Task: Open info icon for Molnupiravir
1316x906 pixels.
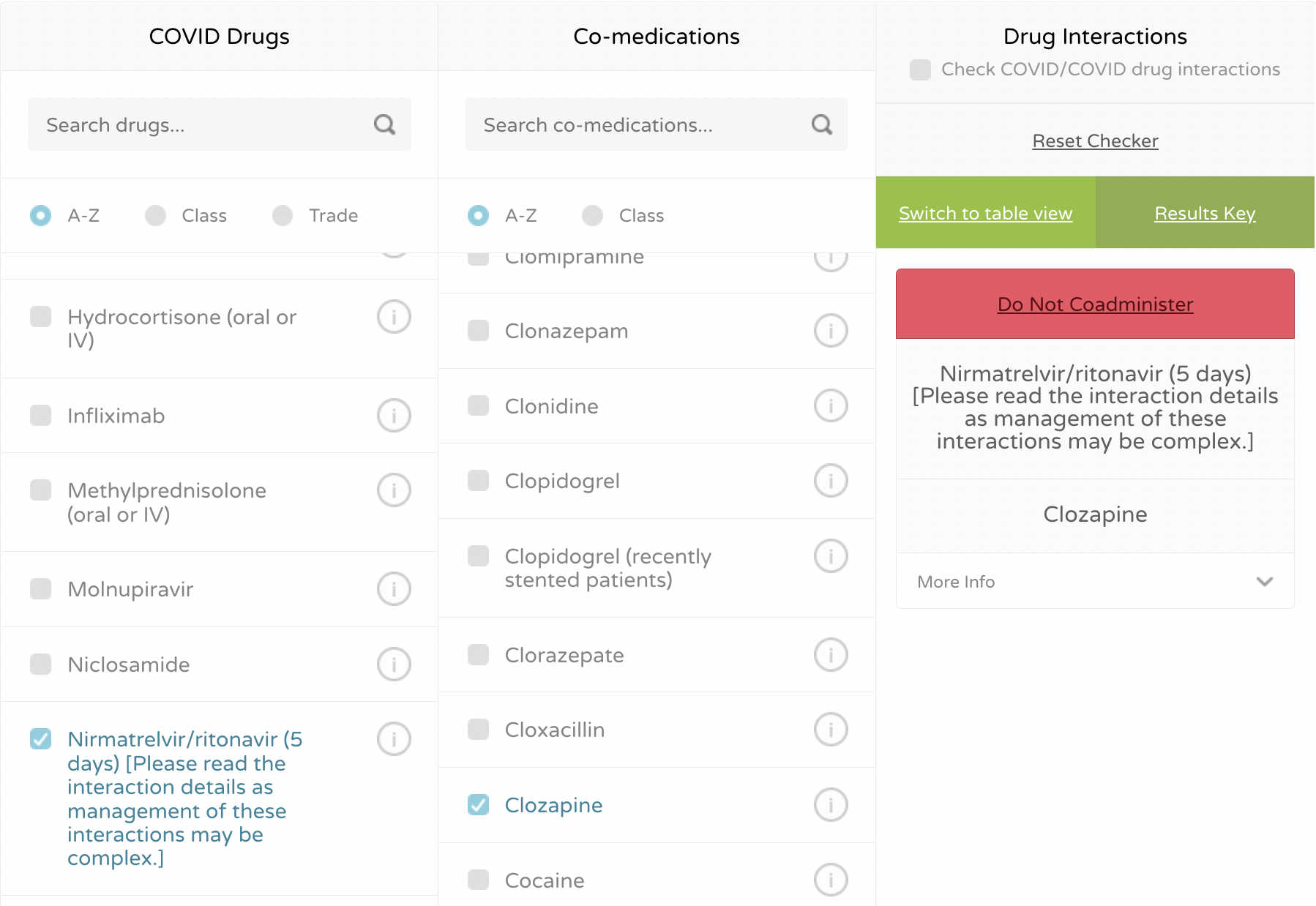Action: [394, 589]
